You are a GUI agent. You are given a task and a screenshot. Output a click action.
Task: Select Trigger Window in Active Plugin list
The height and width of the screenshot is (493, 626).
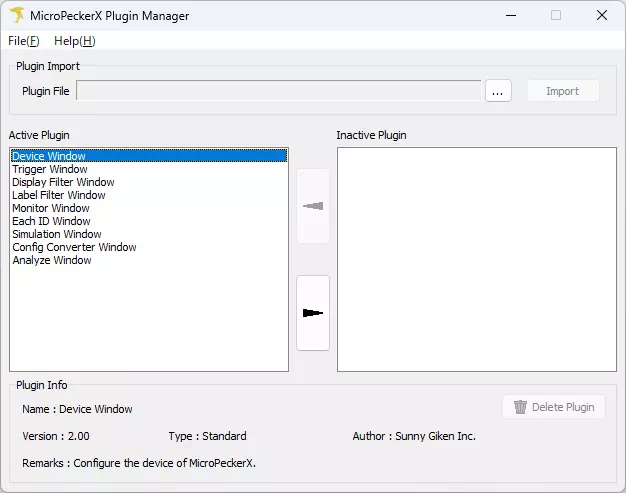(149, 169)
